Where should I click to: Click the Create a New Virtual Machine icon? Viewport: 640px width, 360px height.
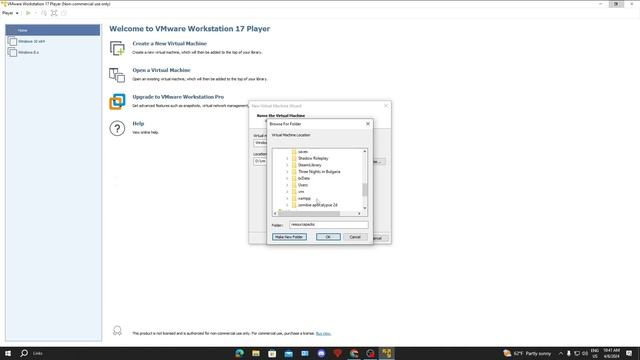tap(117, 48)
